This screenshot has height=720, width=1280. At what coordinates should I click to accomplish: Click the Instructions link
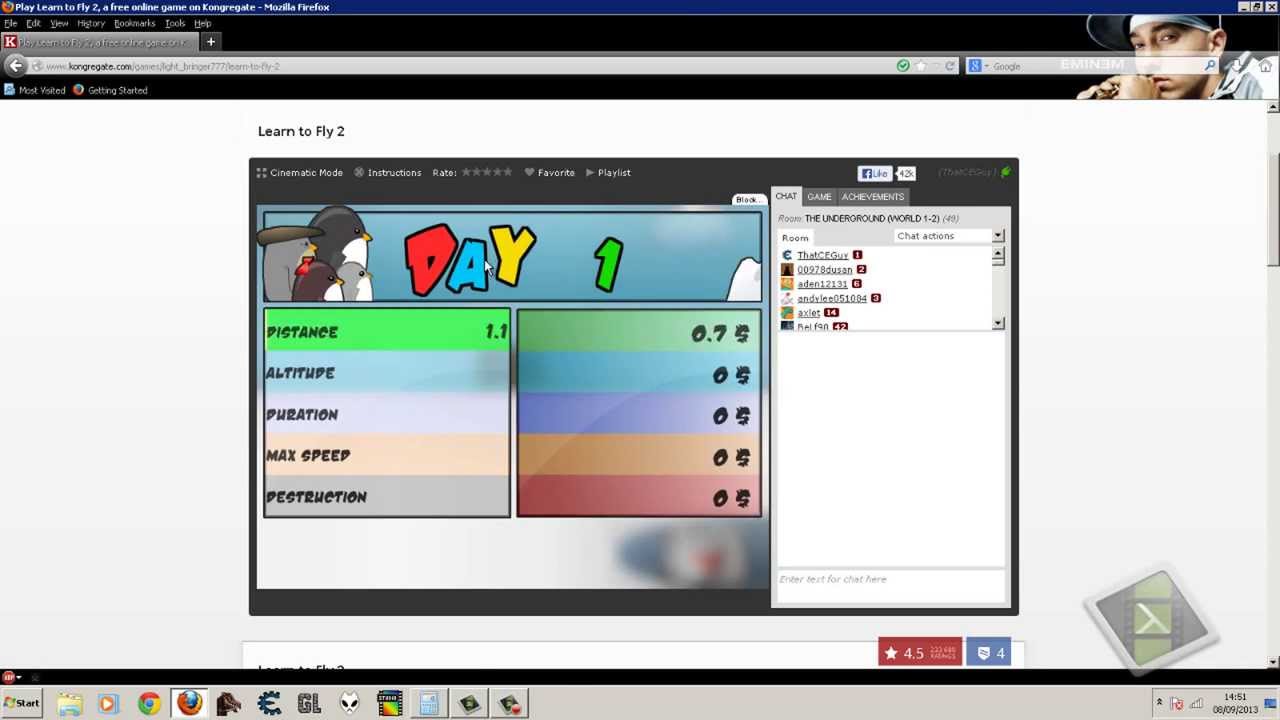(388, 172)
